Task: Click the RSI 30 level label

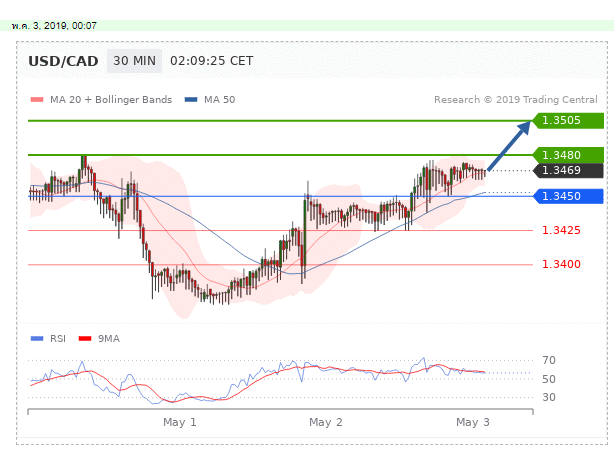Action: (x=549, y=398)
